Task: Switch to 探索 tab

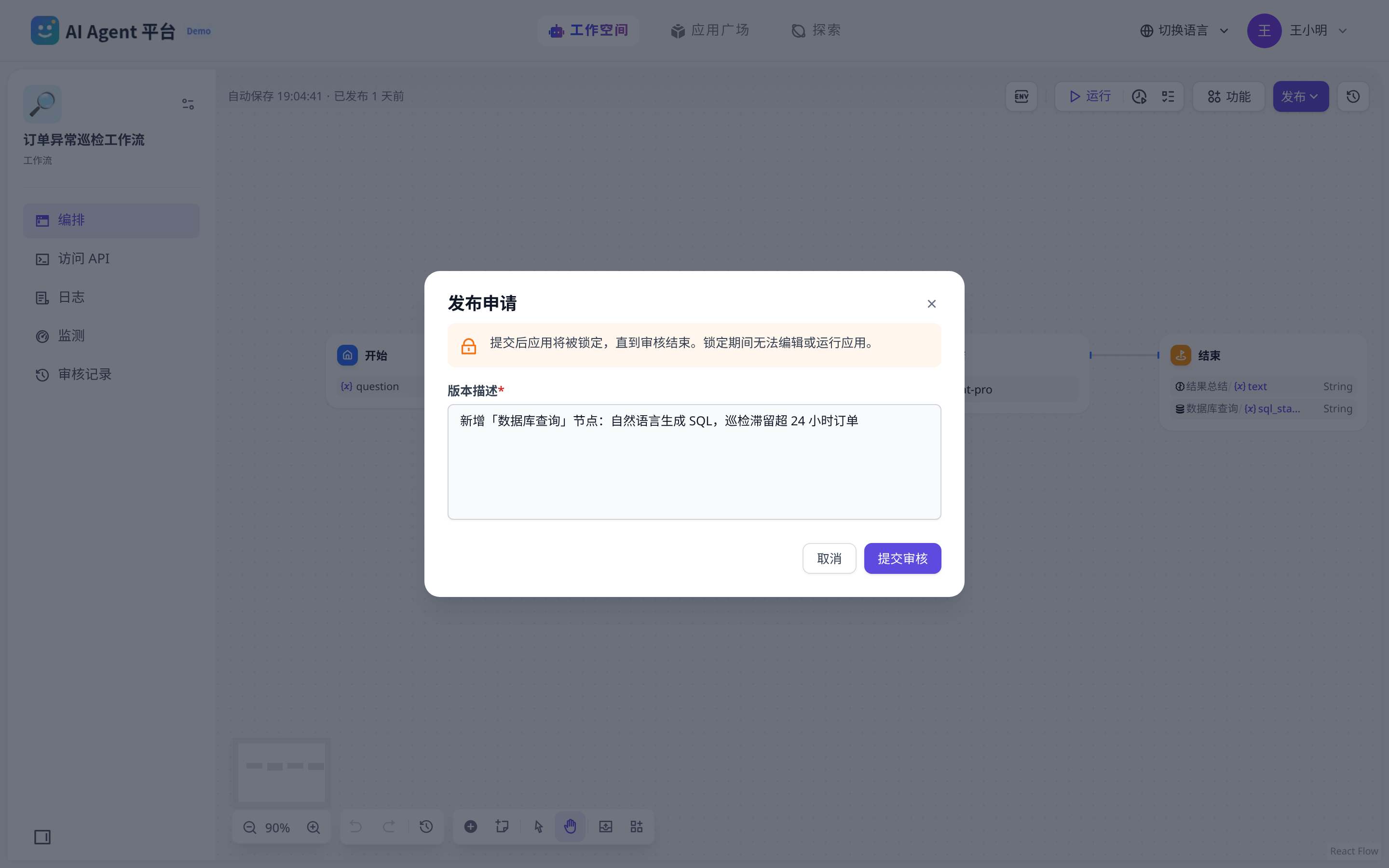Action: pos(815,30)
